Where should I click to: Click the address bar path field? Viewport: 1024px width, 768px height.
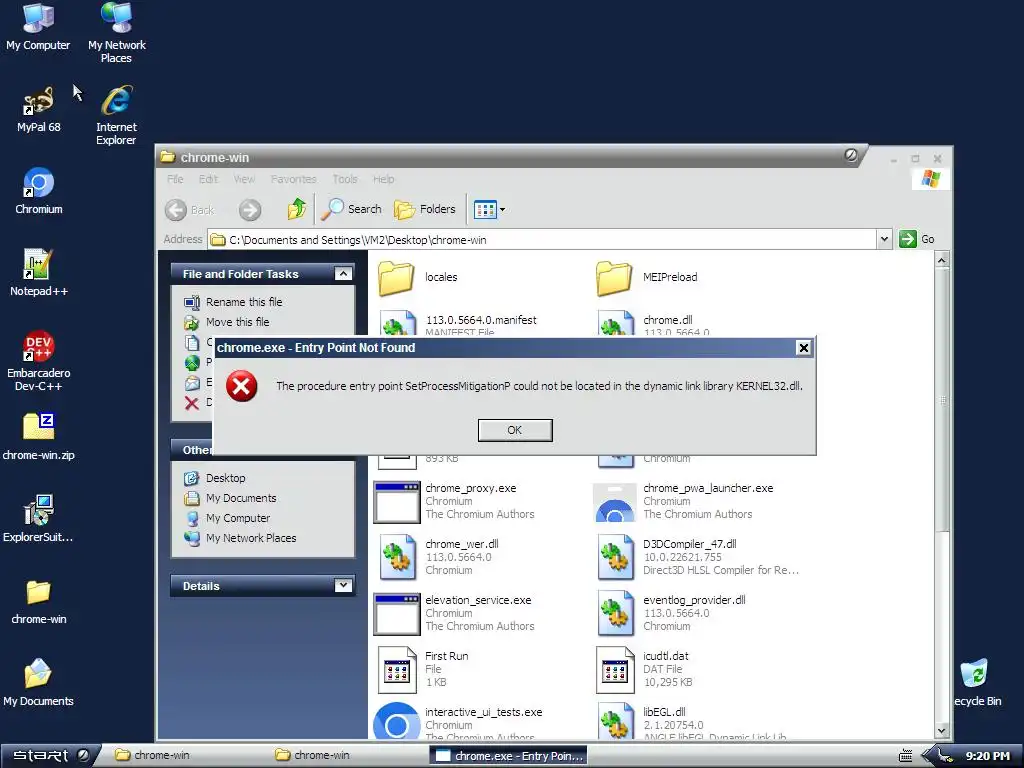[542, 240]
